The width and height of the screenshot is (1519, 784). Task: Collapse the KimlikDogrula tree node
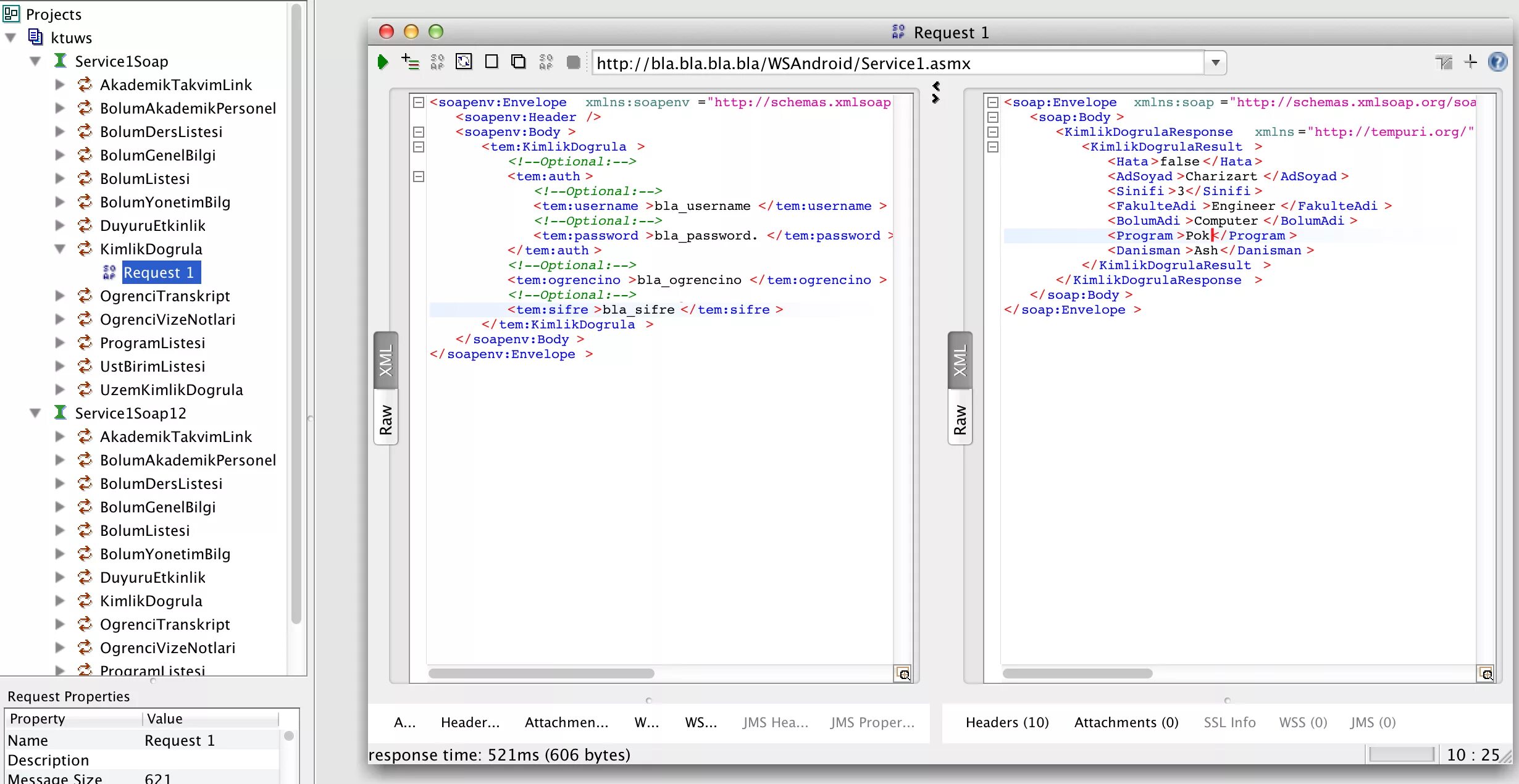click(60, 249)
